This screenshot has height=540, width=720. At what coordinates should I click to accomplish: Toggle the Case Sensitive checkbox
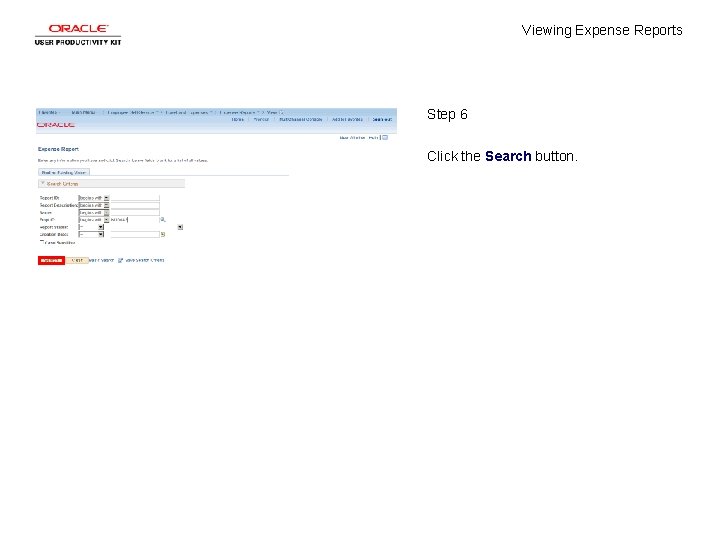42,242
